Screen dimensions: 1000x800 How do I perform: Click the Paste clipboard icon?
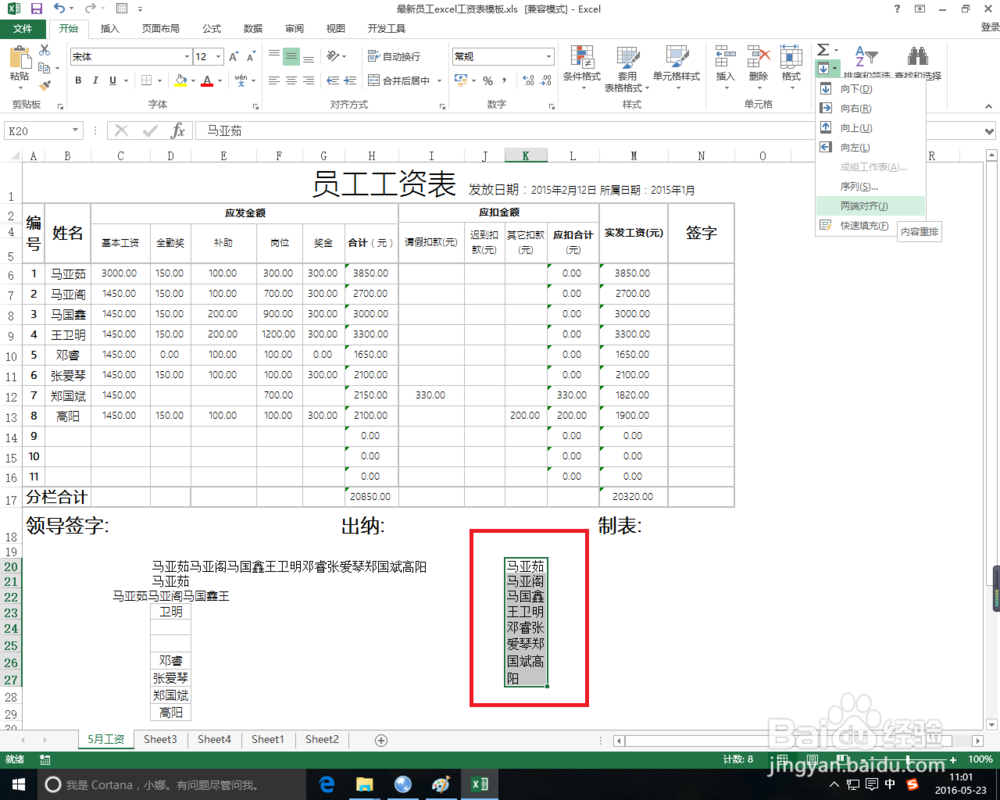(x=20, y=57)
